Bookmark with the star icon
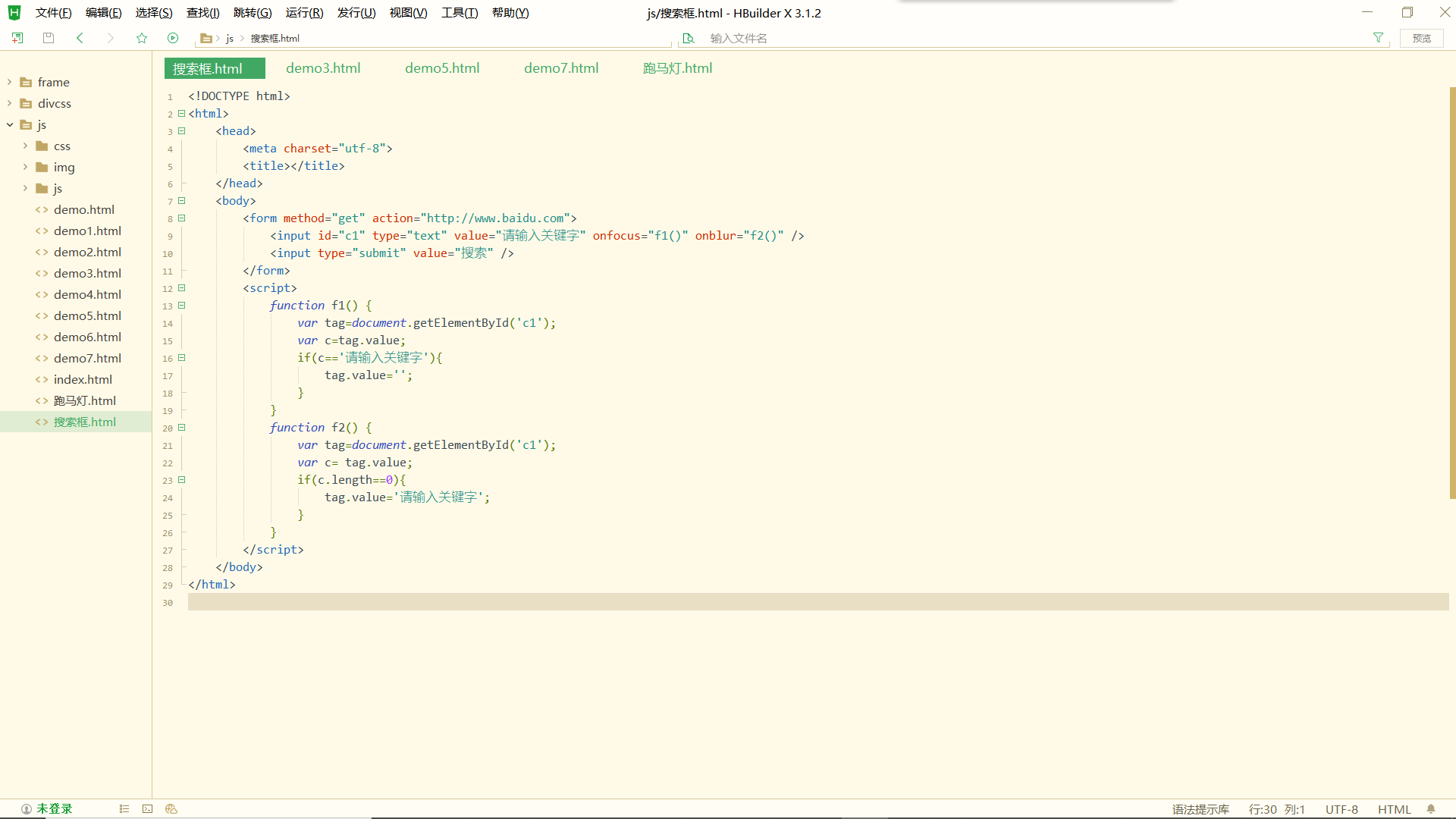The image size is (1456, 819). (x=142, y=38)
